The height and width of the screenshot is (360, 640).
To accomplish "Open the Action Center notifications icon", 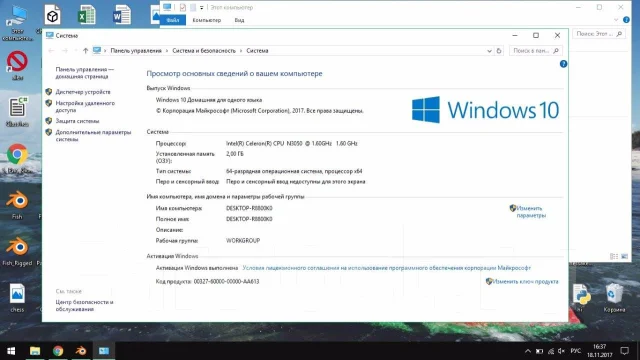I will 624,351.
